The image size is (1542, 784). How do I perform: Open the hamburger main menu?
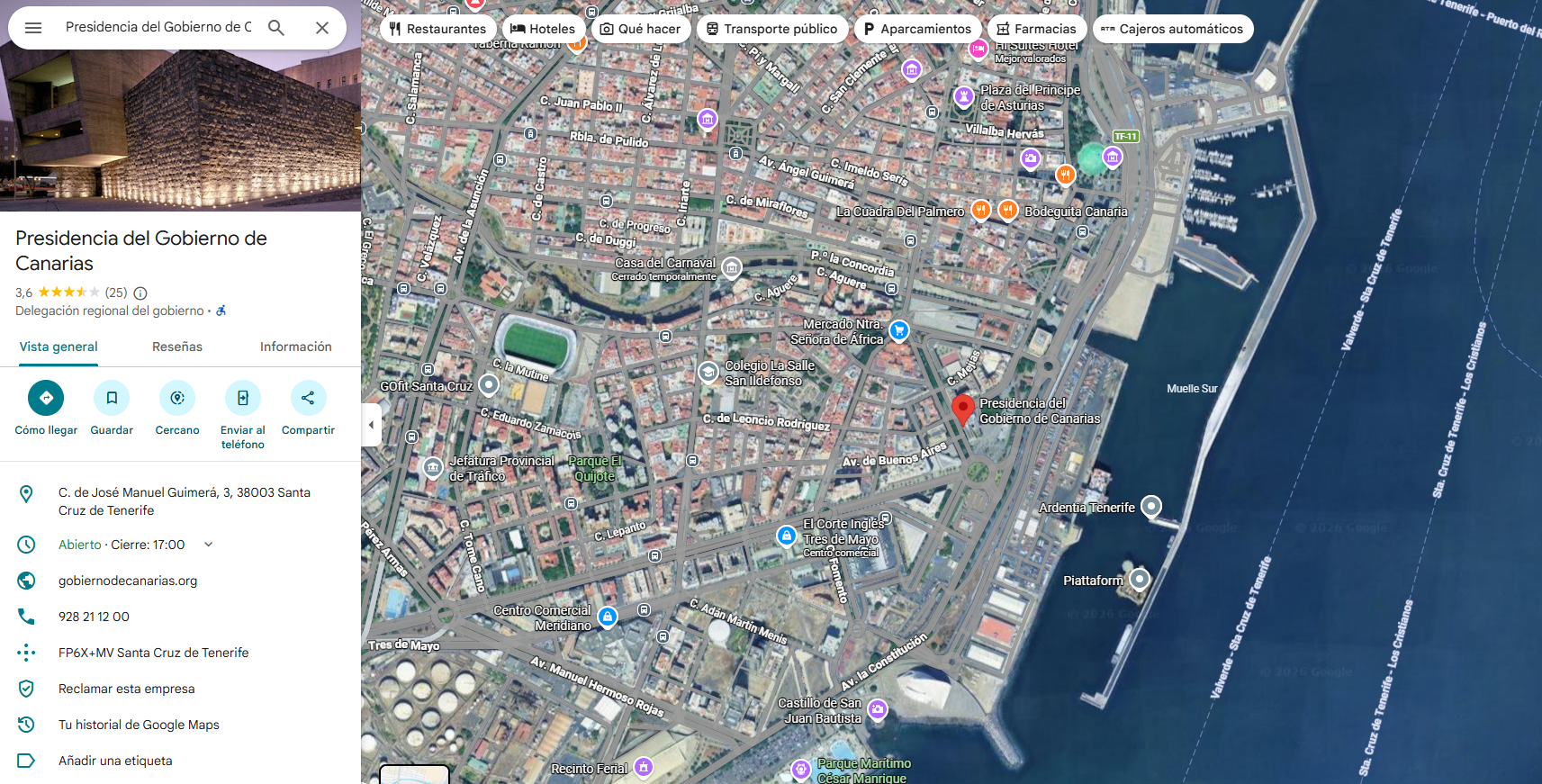click(33, 28)
